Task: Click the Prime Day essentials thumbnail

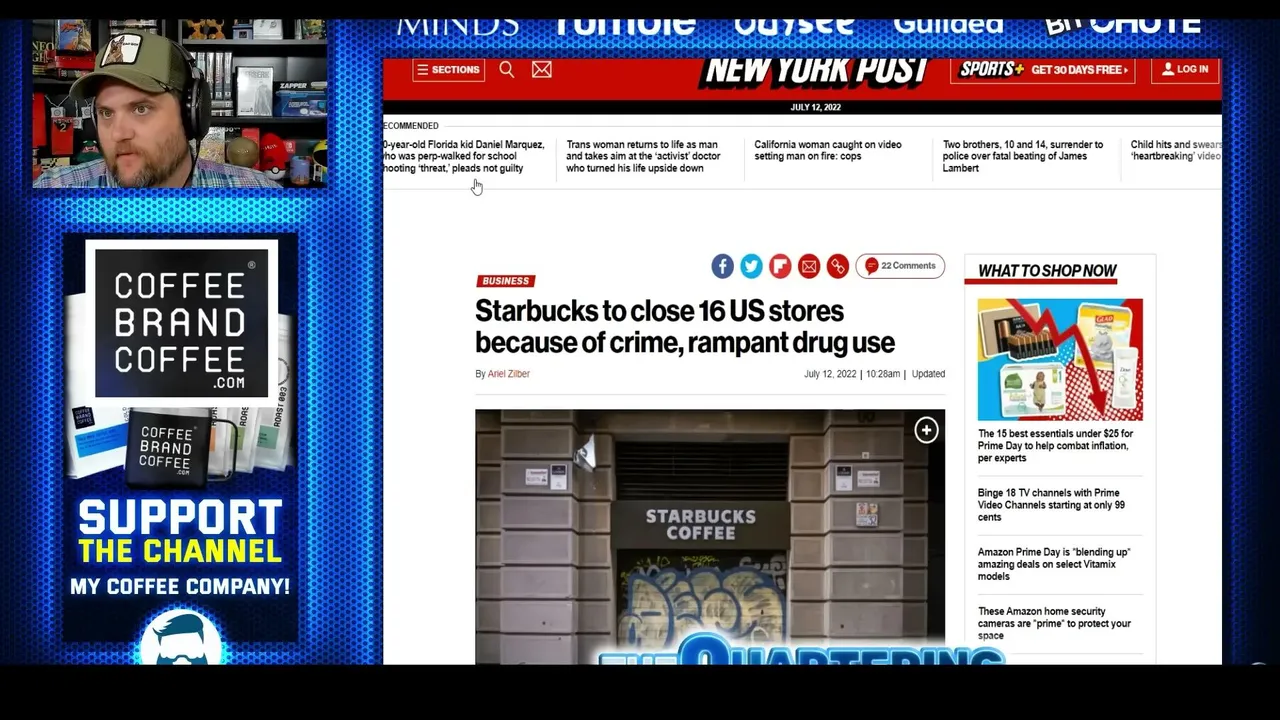Action: [x=1060, y=360]
